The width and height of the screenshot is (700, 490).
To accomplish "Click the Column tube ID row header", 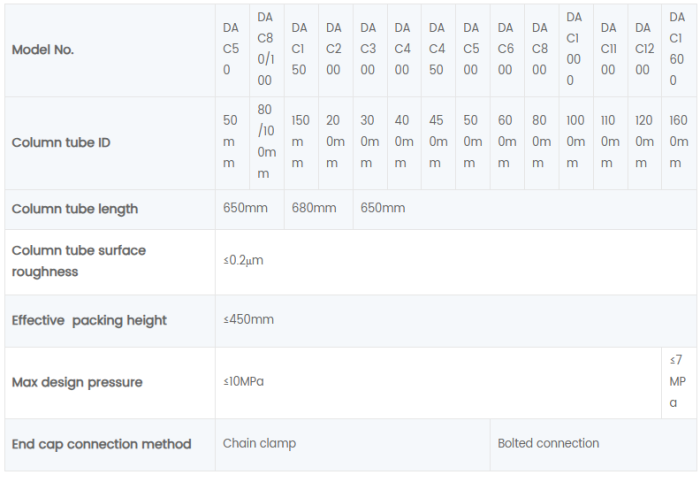I will pos(61,142).
